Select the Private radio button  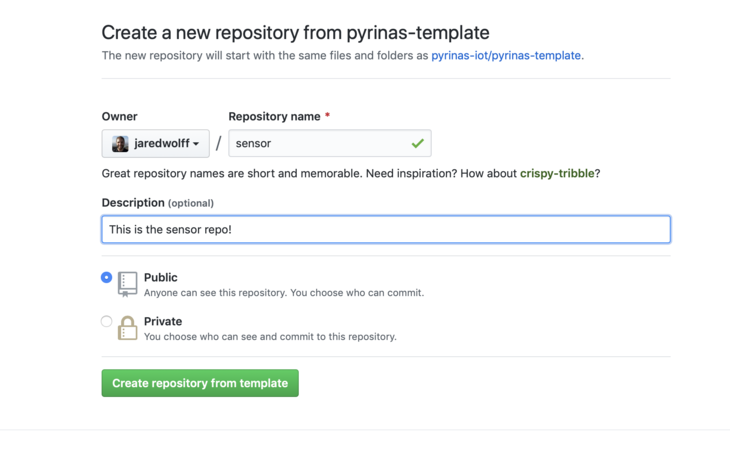(107, 321)
